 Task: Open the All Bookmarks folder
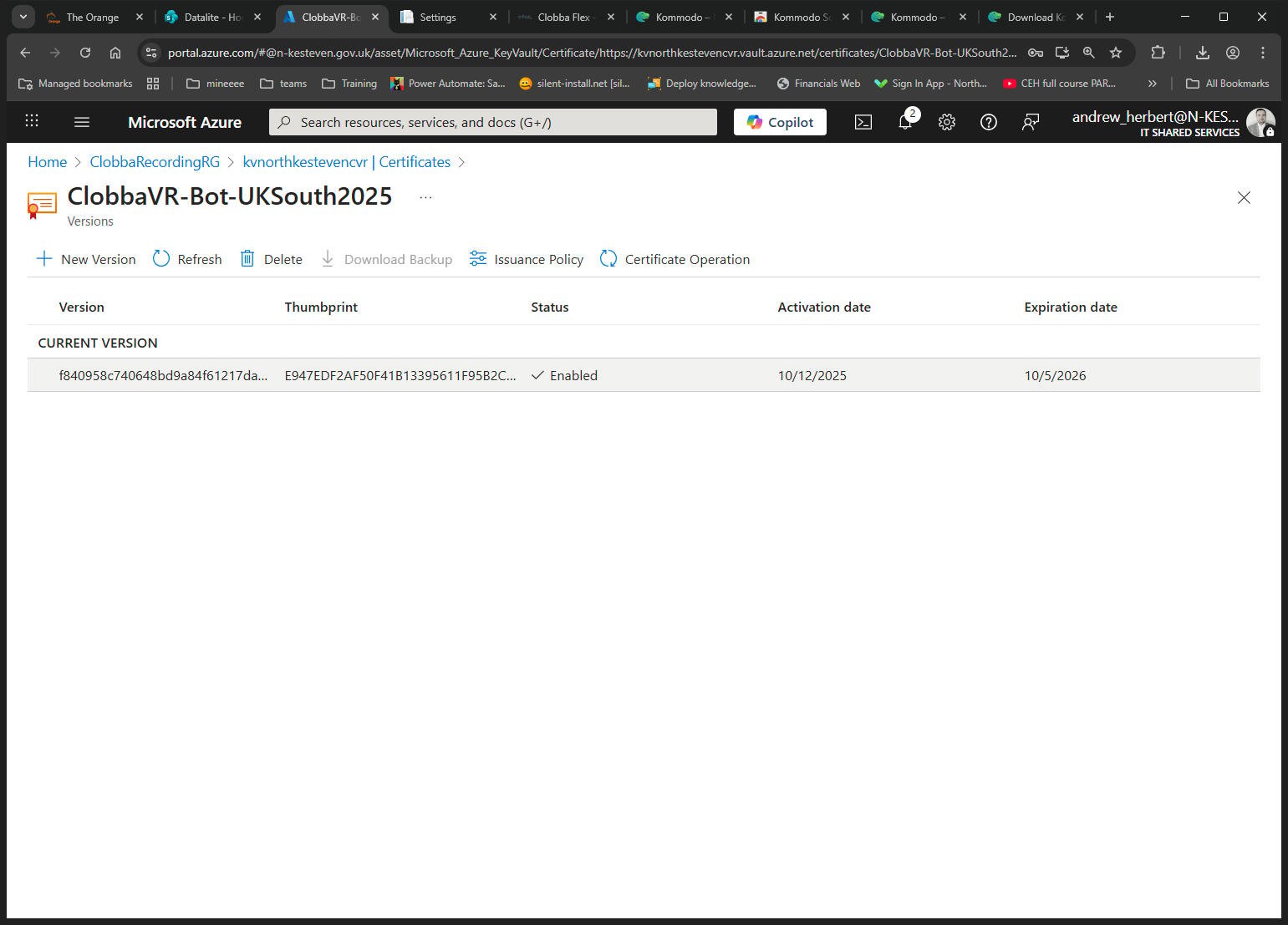[1227, 84]
